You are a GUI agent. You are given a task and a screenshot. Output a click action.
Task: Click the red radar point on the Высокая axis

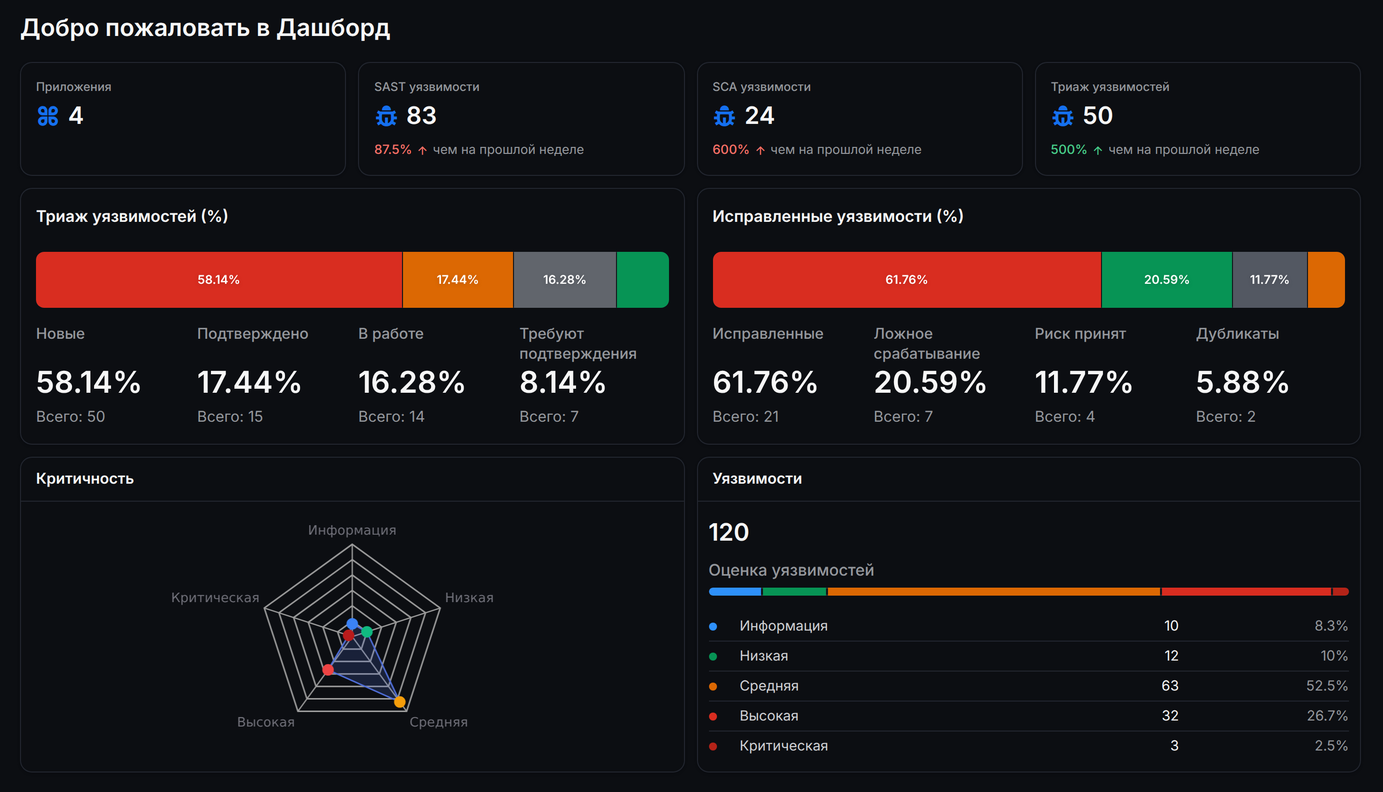pyautogui.click(x=327, y=670)
